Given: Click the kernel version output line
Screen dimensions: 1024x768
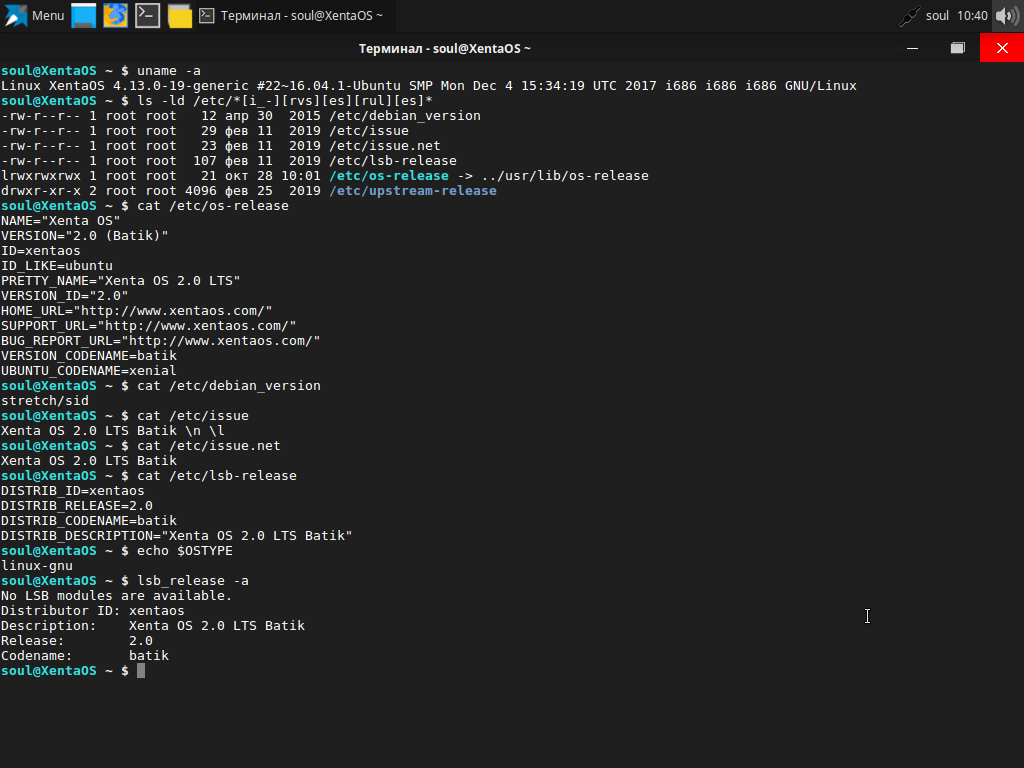Looking at the screenshot, I should (x=428, y=86).
